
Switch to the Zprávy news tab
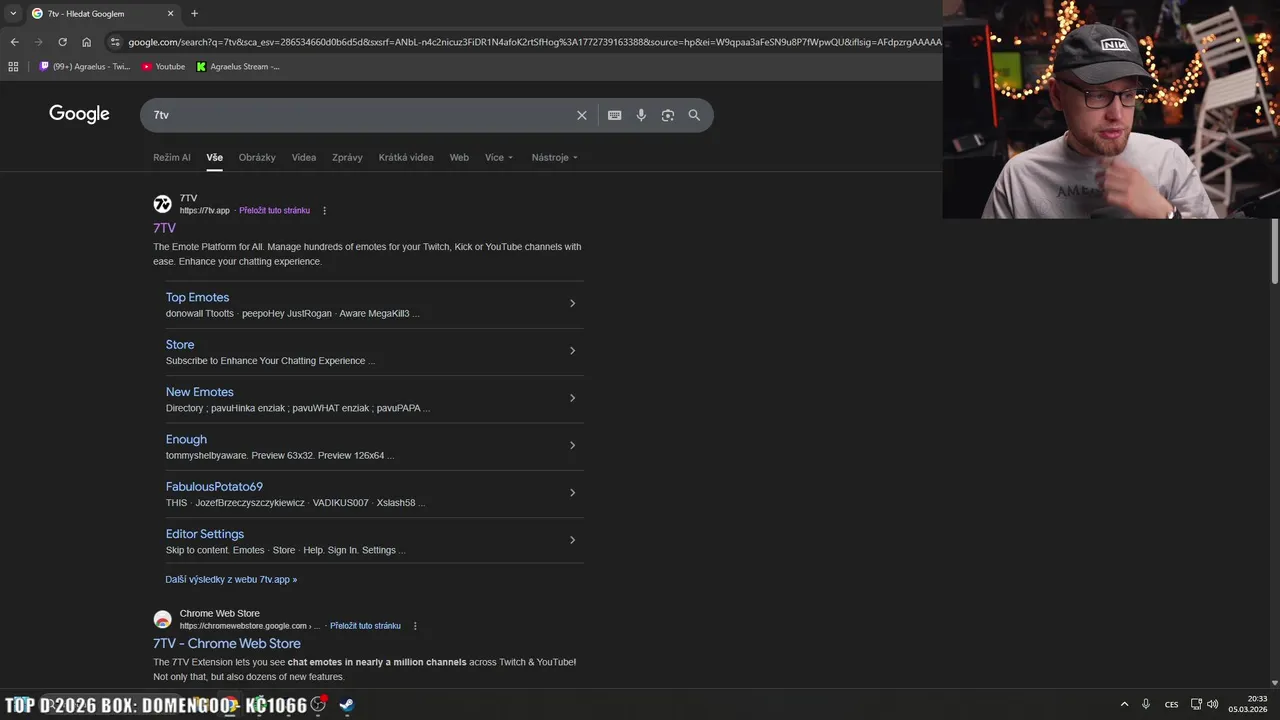coord(347,157)
